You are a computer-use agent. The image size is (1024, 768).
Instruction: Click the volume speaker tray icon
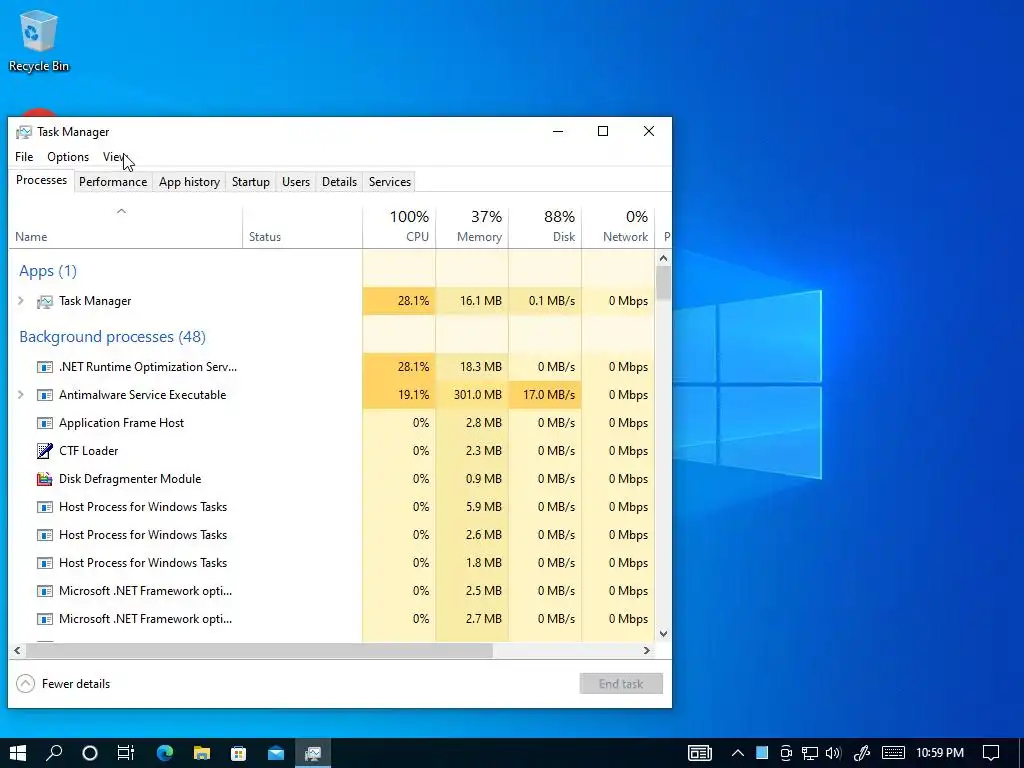(833, 753)
